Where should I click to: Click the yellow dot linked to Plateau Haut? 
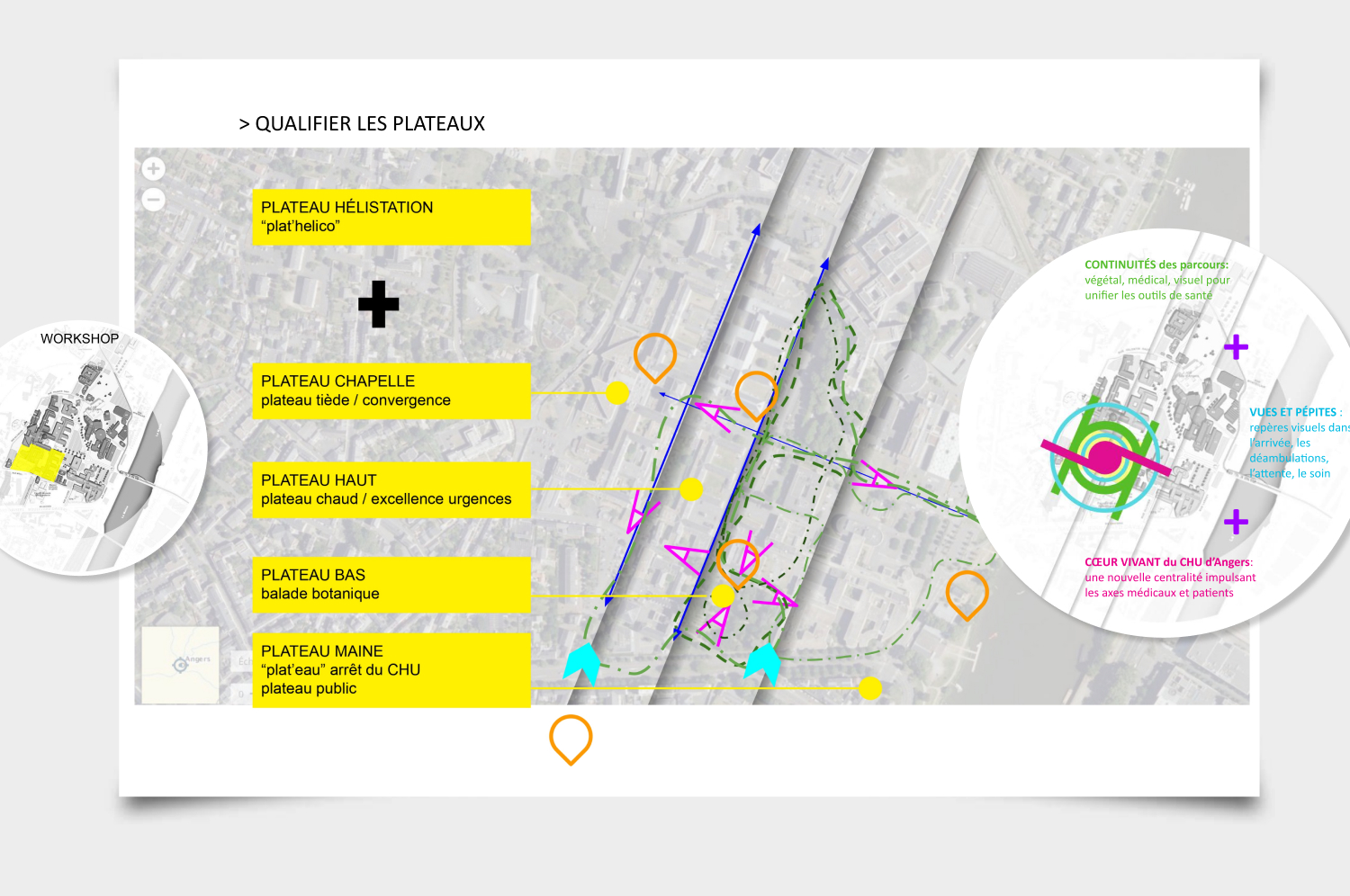[691, 489]
